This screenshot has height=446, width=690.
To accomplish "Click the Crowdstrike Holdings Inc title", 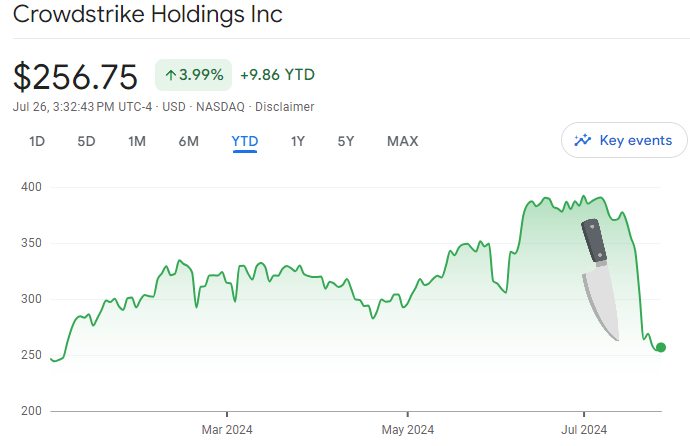I will (147, 15).
